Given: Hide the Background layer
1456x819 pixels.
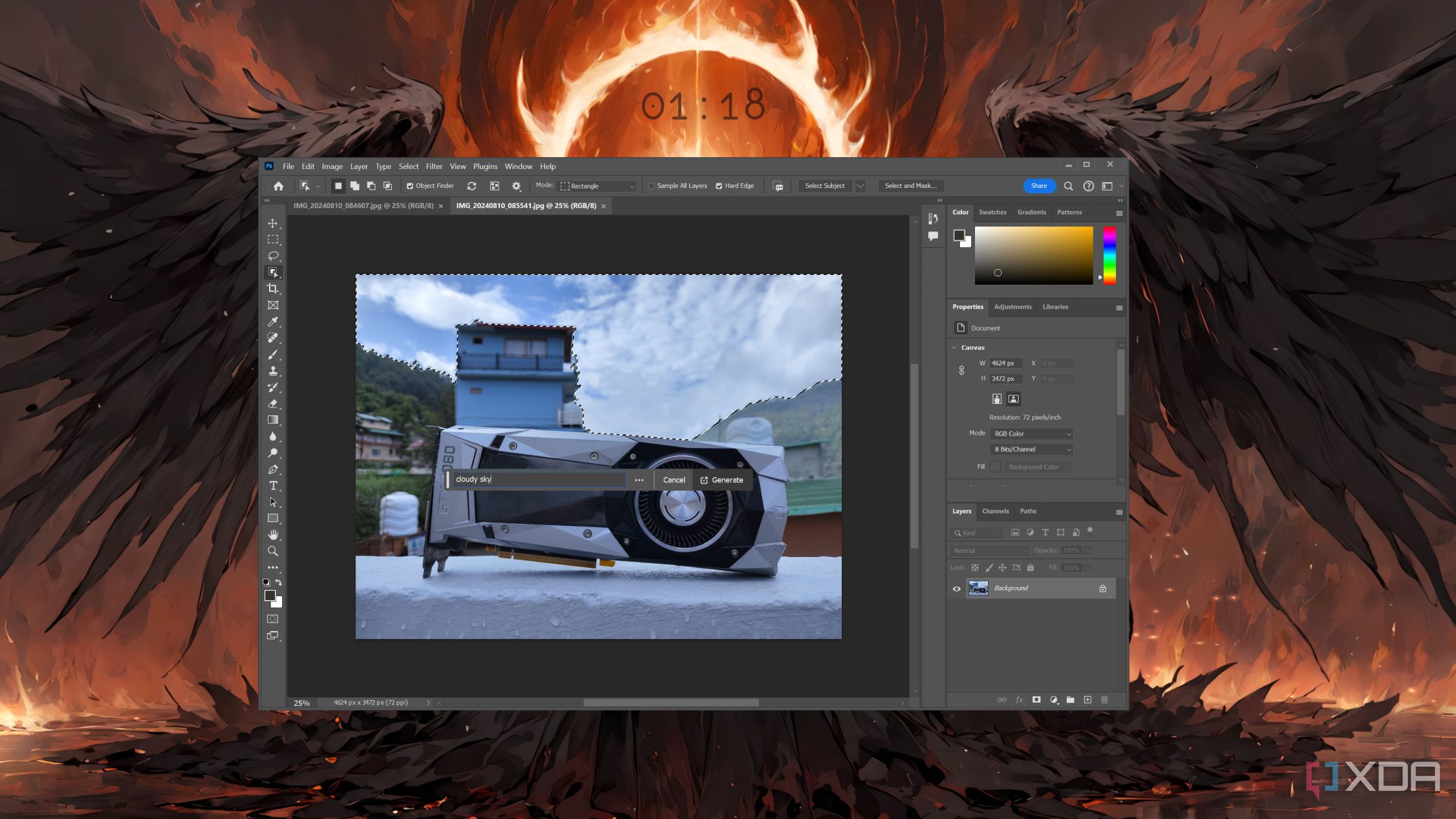Looking at the screenshot, I should point(956,588).
